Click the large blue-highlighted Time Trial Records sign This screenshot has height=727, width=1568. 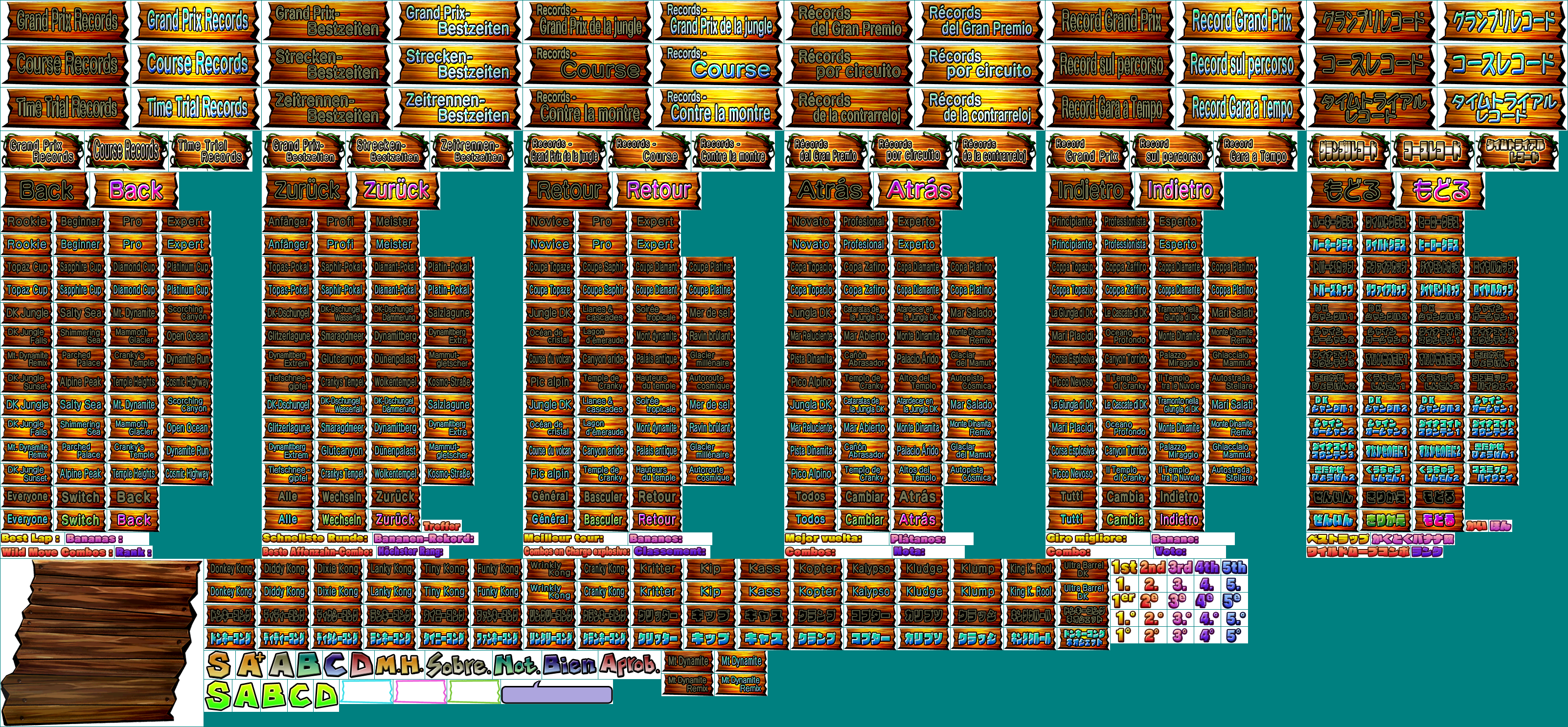click(196, 108)
